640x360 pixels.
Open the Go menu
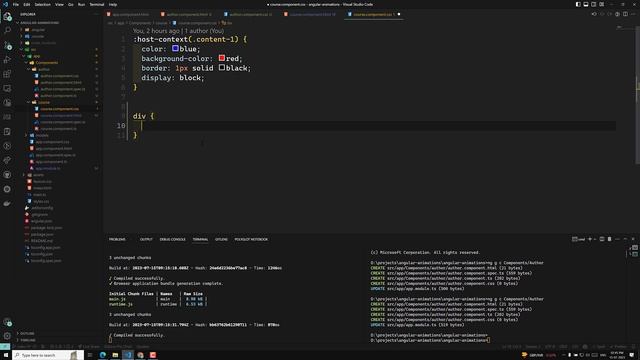pos(71,4)
